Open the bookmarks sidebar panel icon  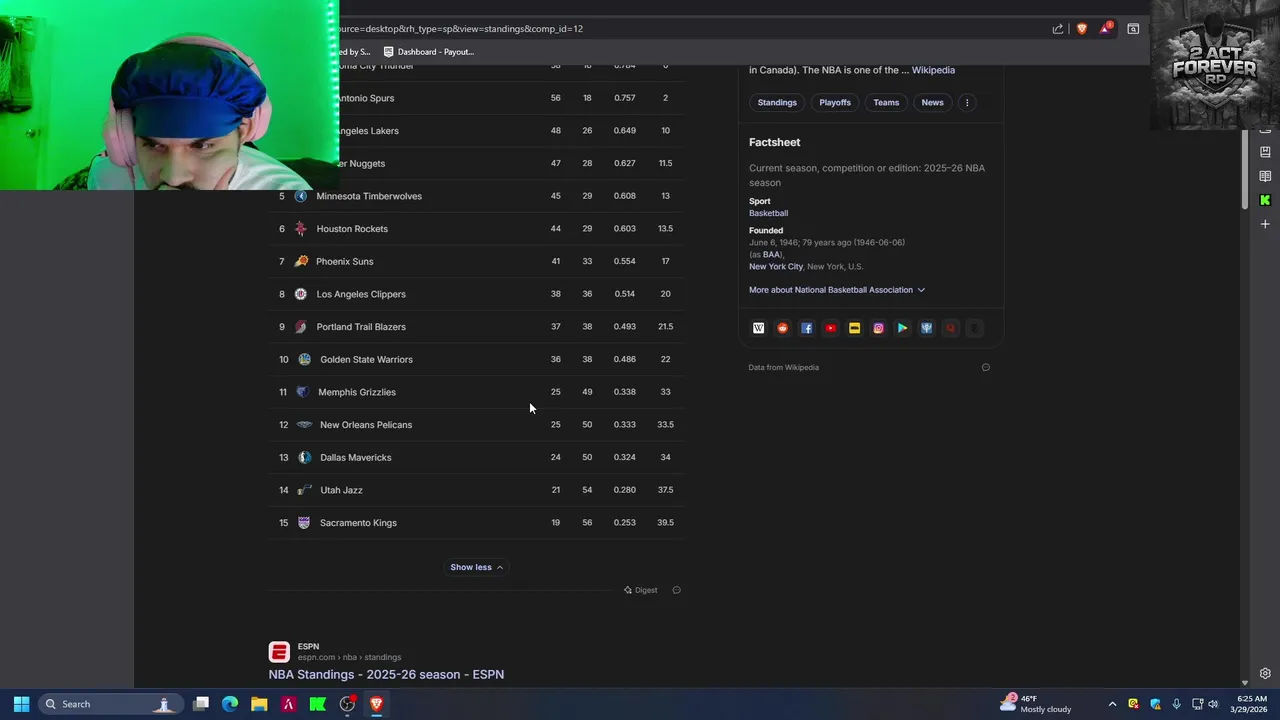pos(1265,152)
